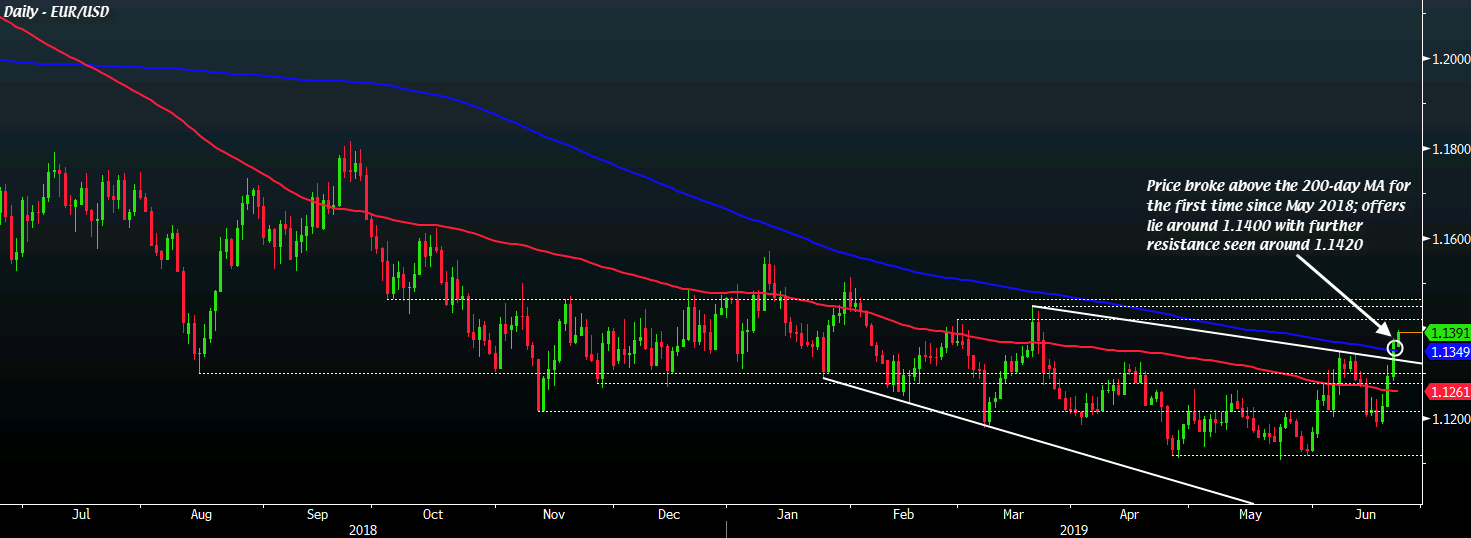The height and width of the screenshot is (538, 1471).
Task: Click the Oct month label on time axis
Action: coord(433,515)
